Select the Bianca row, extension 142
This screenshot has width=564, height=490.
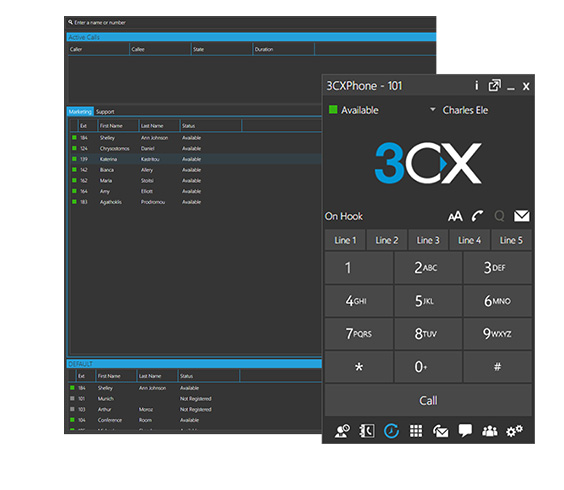(196, 170)
